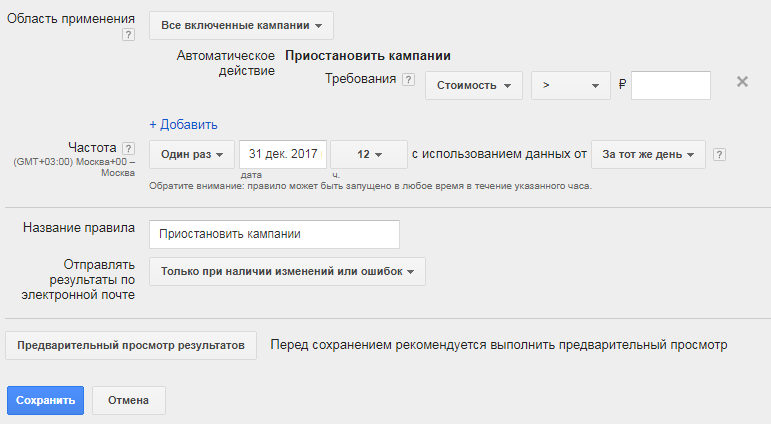This screenshot has height=424, width=771.
Task: Open the greater-than operator dropdown
Action: pos(570,86)
